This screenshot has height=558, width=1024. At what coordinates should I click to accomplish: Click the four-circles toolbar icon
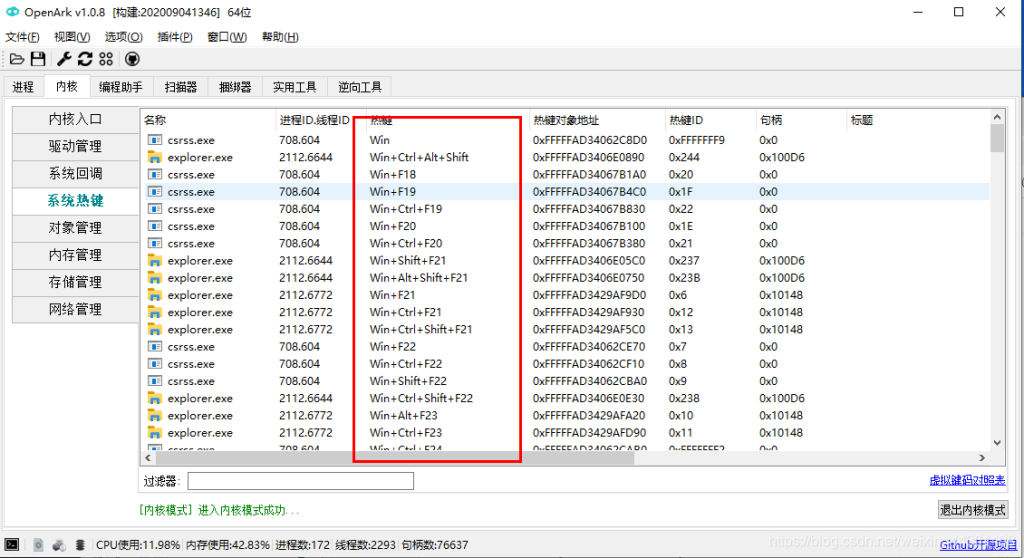[106, 59]
